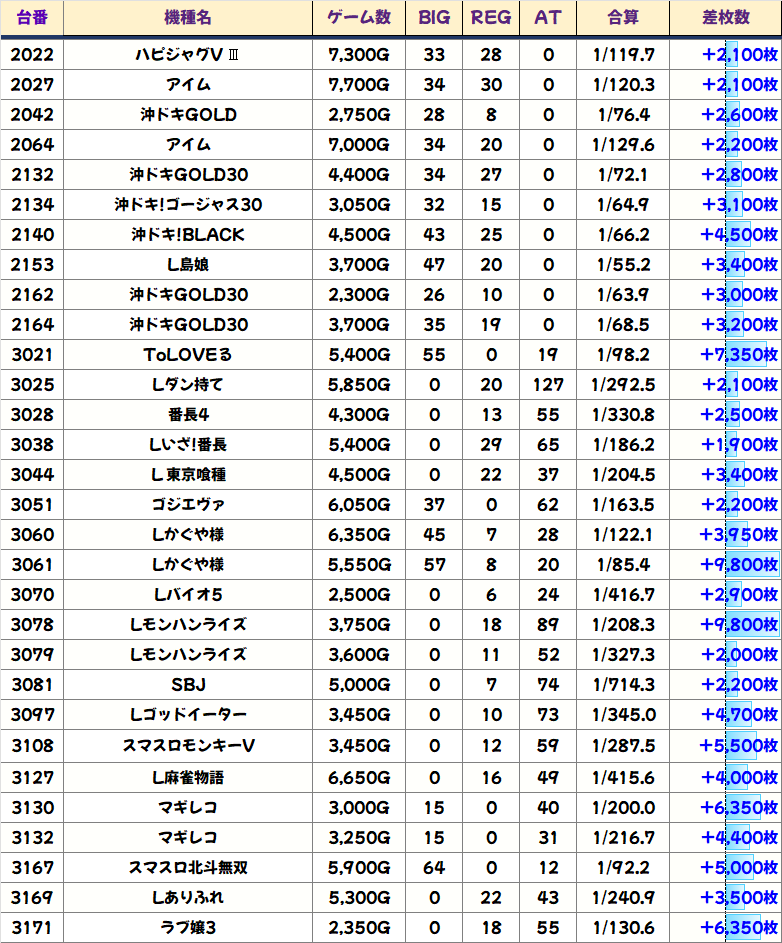Select 沖ドキ!BLACK machine name
The height and width of the screenshot is (943, 782).
188,235
